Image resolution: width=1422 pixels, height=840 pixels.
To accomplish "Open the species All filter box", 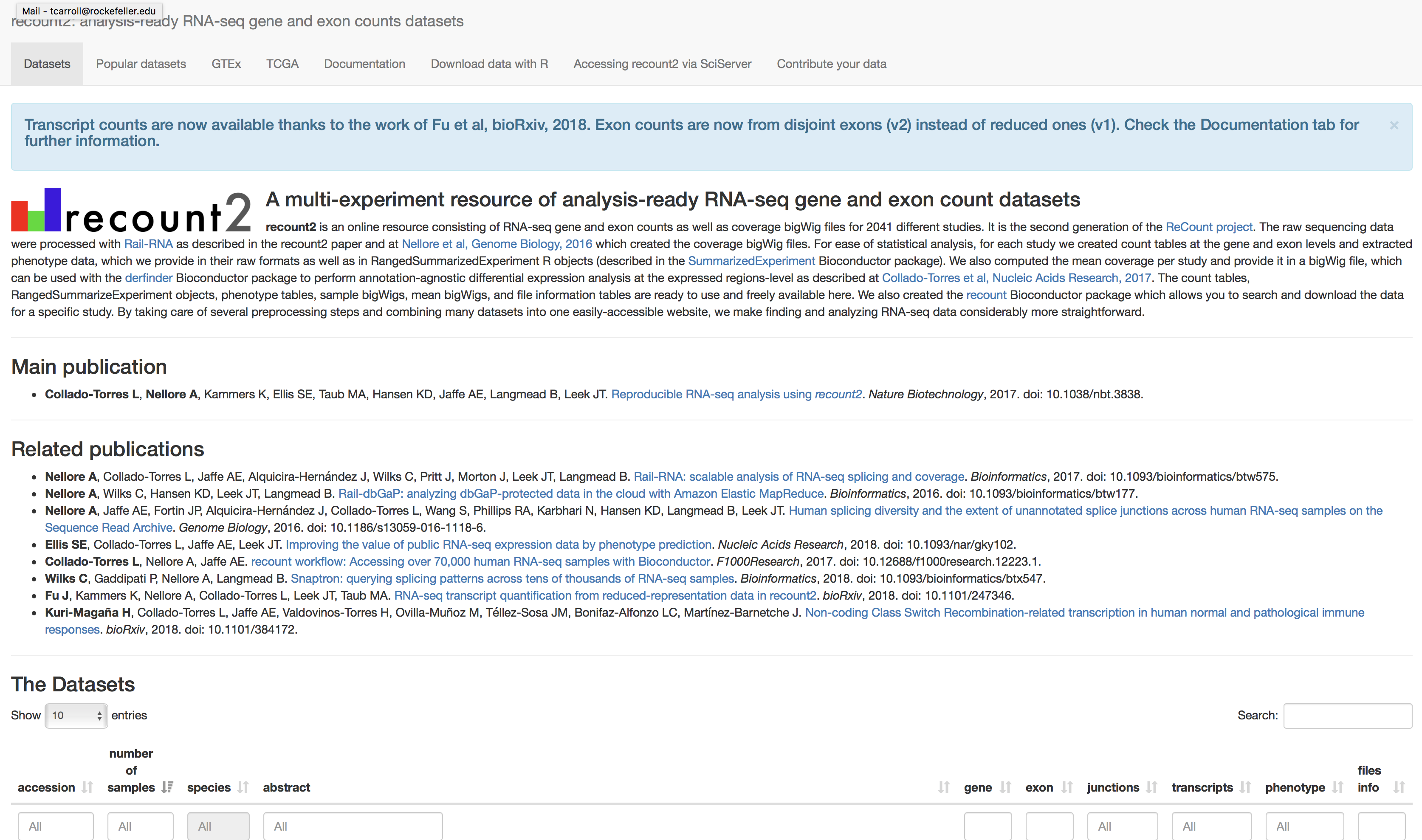I will pos(218,826).
